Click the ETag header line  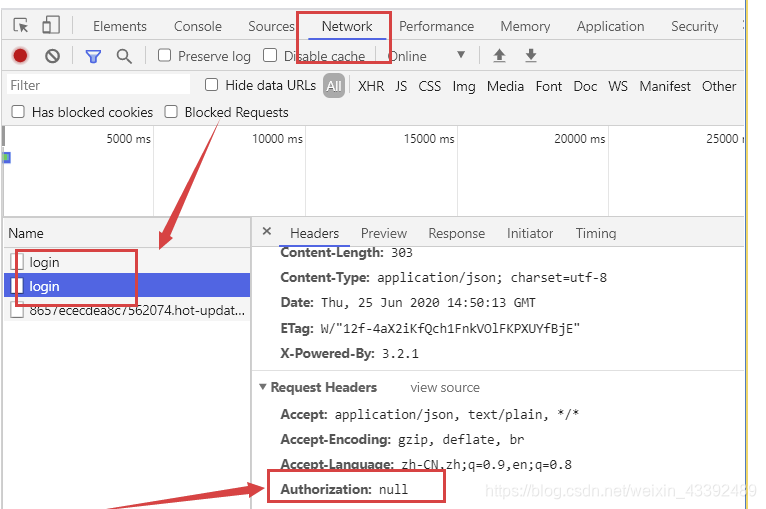click(x=430, y=328)
